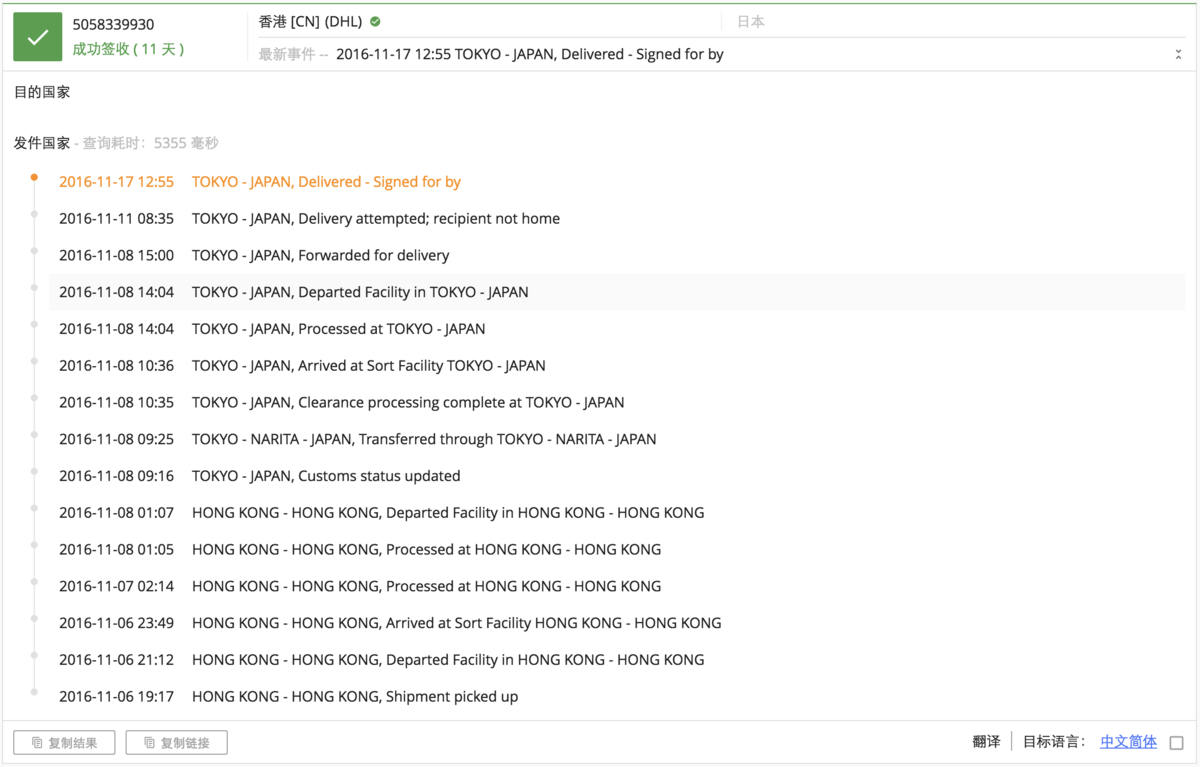This screenshot has height=767, width=1200.
Task: Select the 2016-11-08 01:07 Hong Kong departed event
Action: point(617,513)
